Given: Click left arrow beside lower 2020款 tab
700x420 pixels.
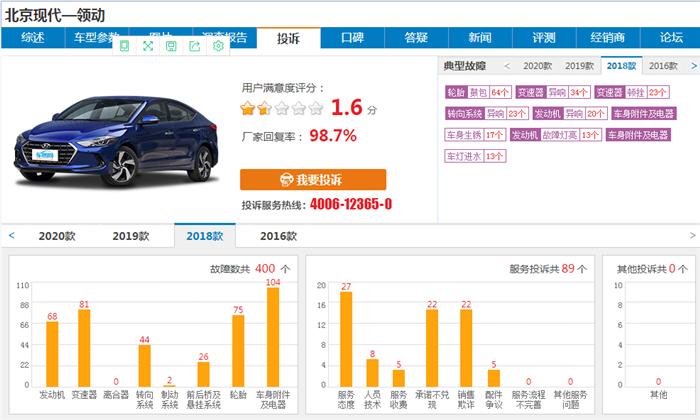Looking at the screenshot, I should tap(12, 235).
